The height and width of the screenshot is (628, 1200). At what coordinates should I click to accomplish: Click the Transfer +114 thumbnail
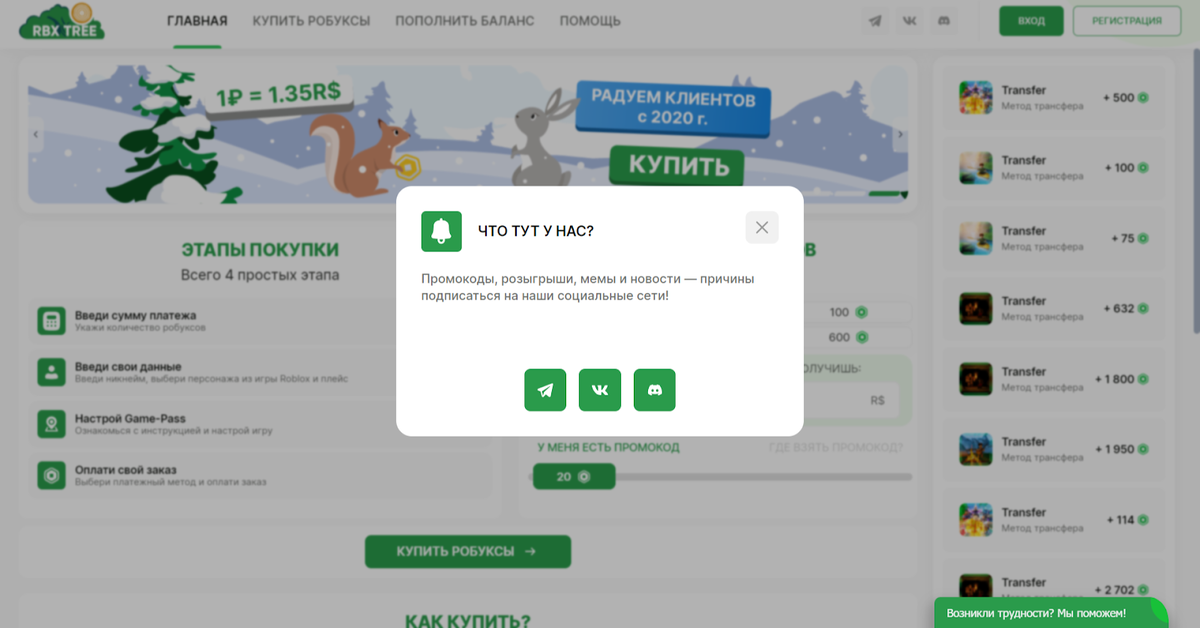coord(975,520)
